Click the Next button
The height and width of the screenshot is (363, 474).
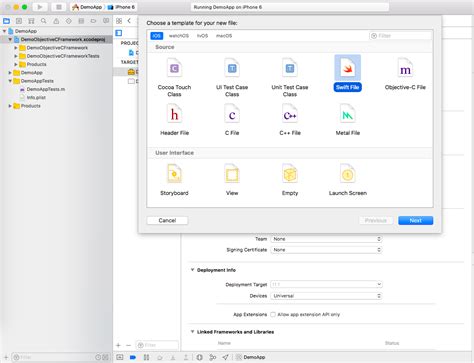click(415, 220)
